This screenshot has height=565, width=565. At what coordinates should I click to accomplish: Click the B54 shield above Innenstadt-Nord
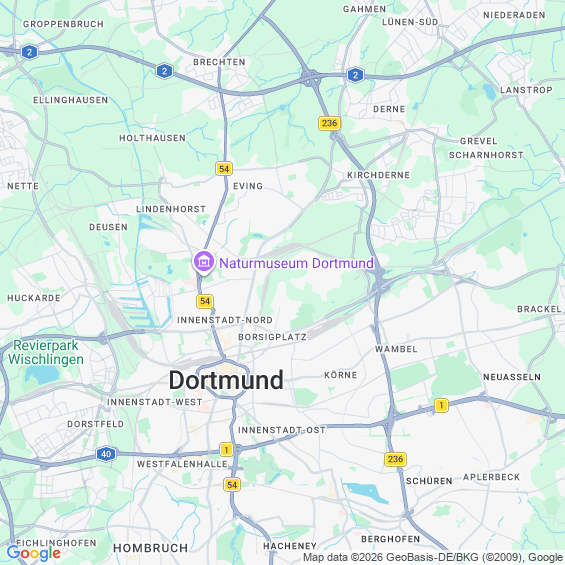point(205,301)
